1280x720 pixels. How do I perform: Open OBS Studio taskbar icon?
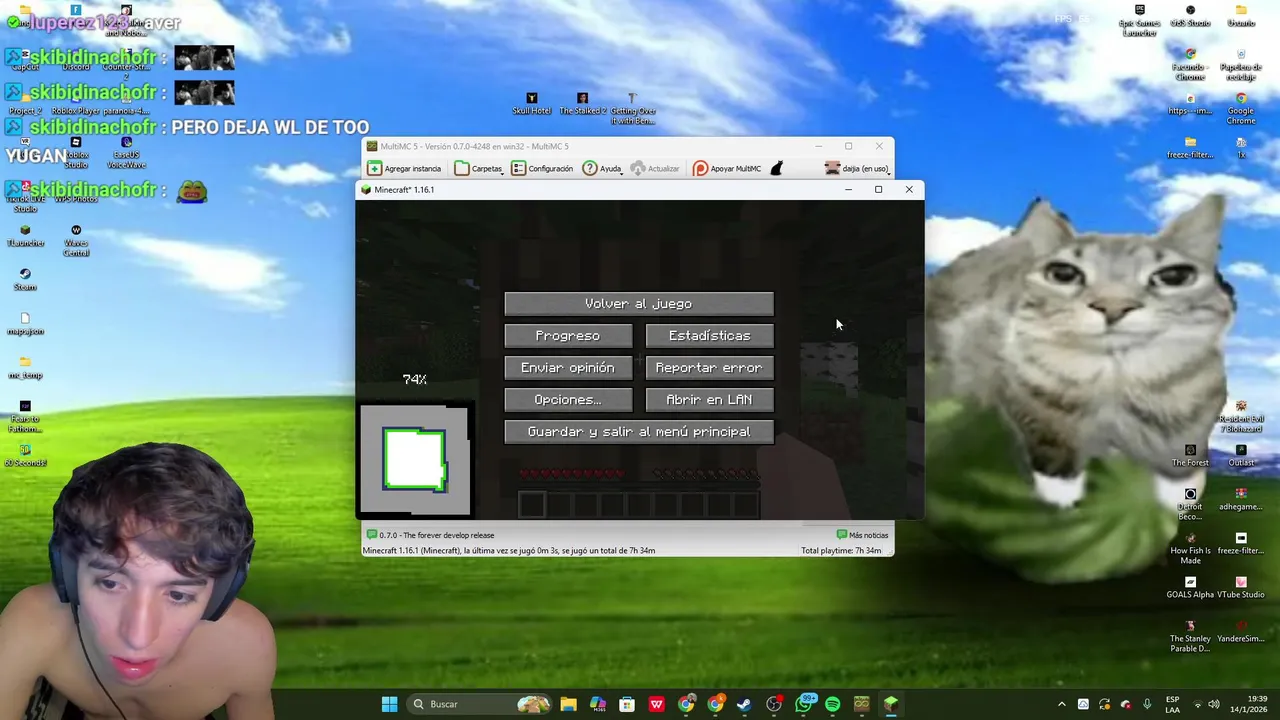coord(773,704)
